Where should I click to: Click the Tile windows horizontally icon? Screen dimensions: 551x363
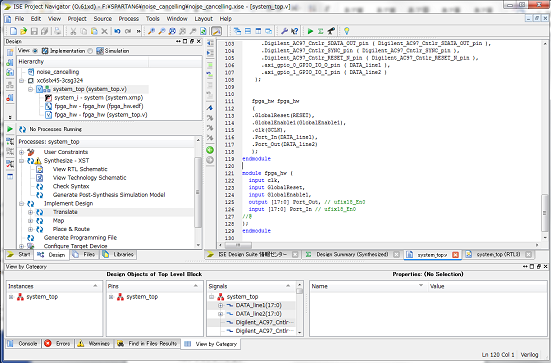point(248,31)
